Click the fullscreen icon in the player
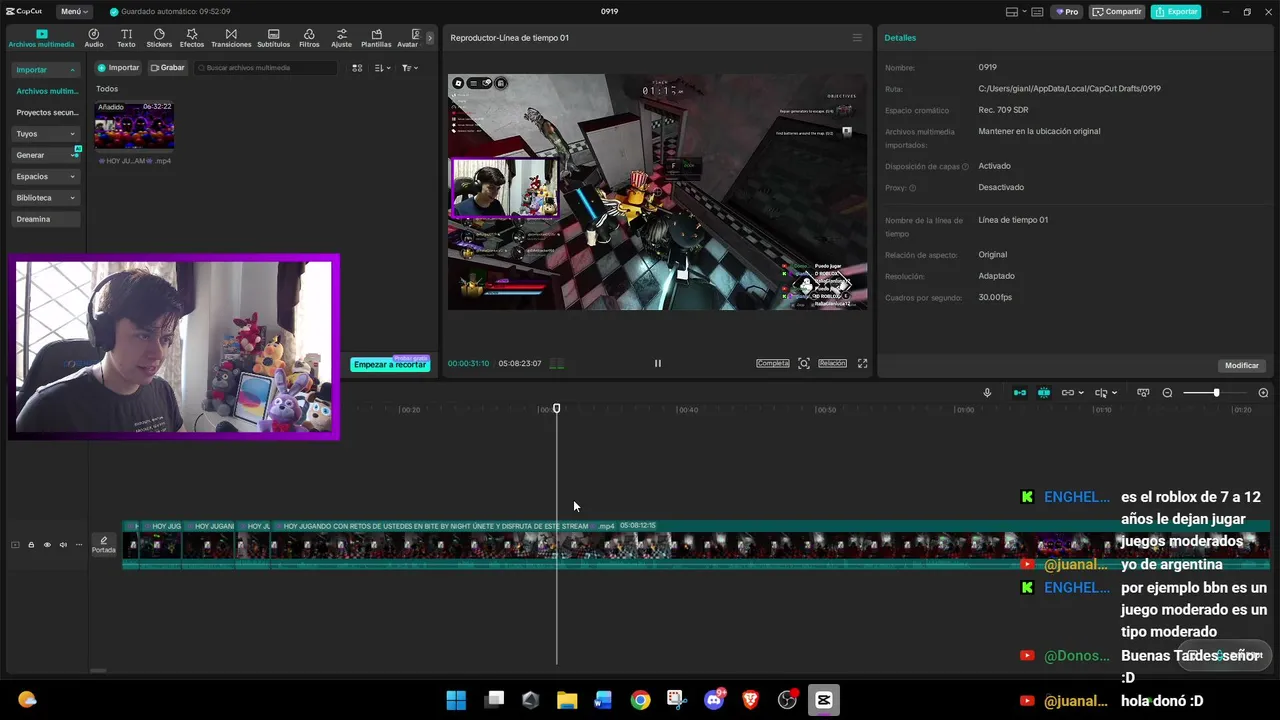 pyautogui.click(x=862, y=363)
